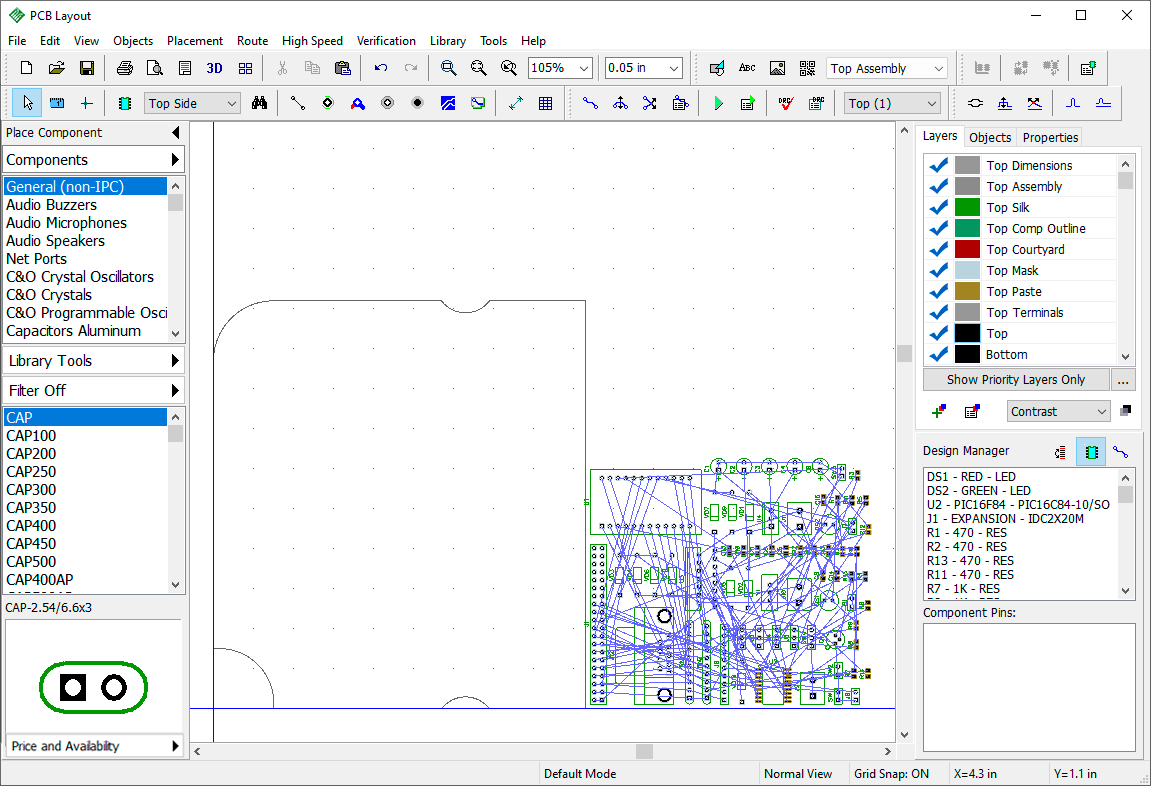Open the Top Assembly layer dropdown

pyautogui.click(x=938, y=68)
